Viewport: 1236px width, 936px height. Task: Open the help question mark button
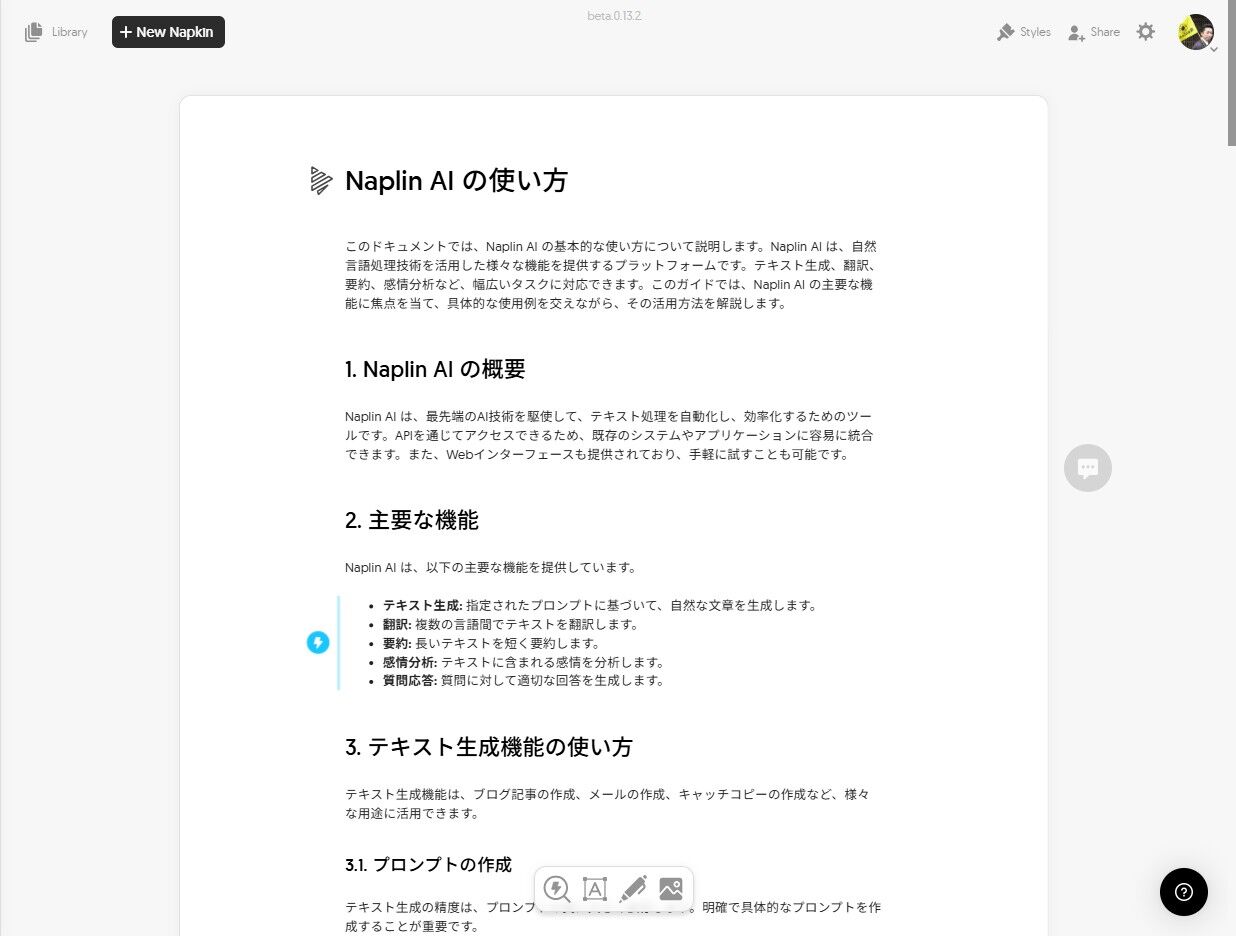(x=1184, y=892)
